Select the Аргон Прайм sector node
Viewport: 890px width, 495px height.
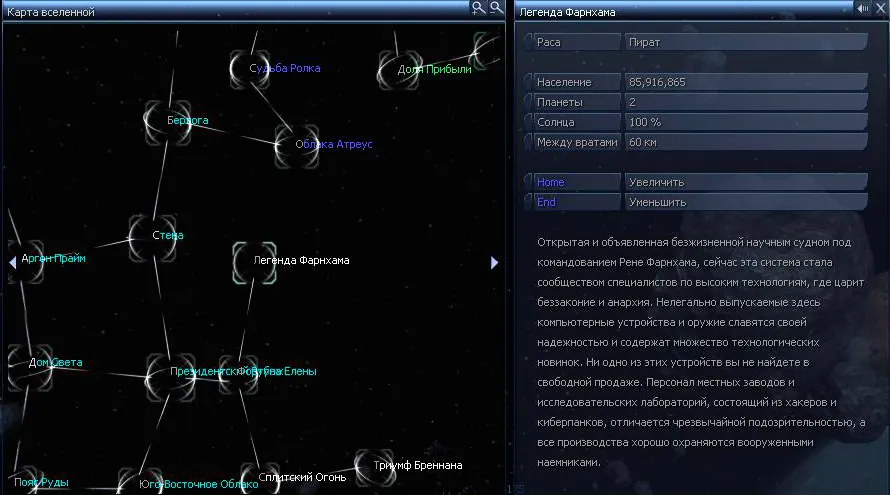point(24,258)
